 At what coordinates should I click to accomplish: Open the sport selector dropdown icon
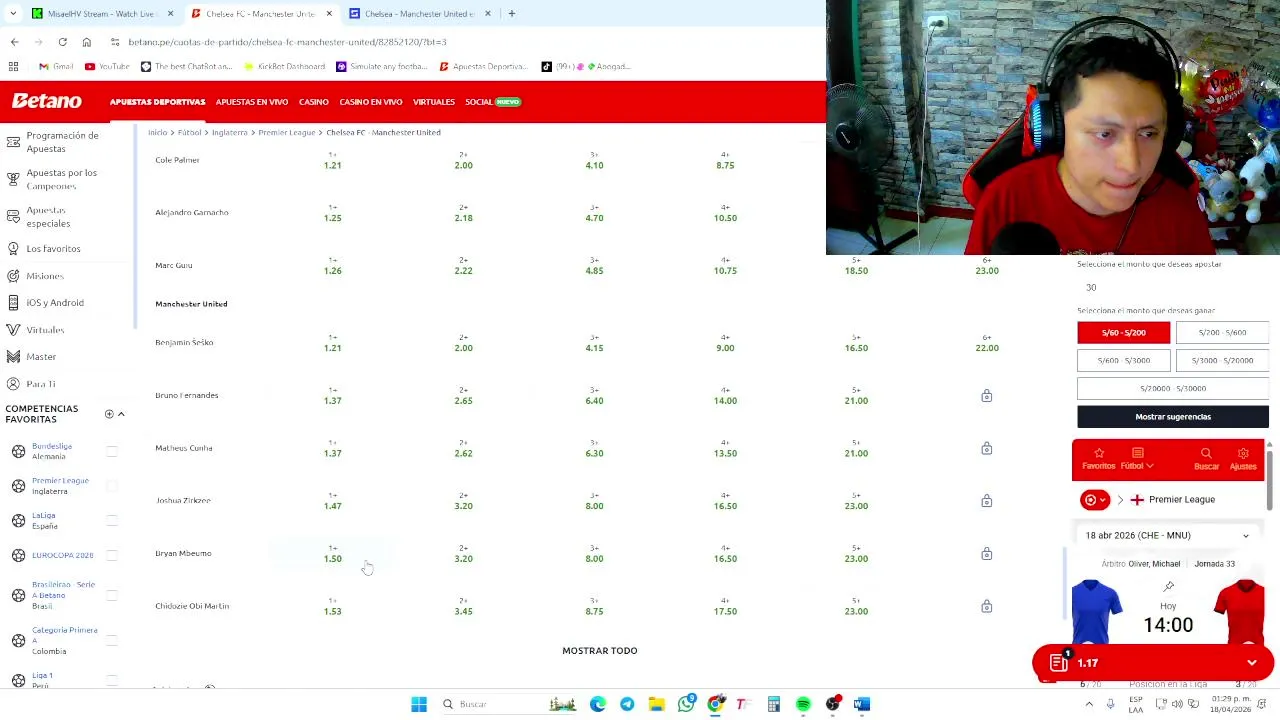click(x=1095, y=499)
